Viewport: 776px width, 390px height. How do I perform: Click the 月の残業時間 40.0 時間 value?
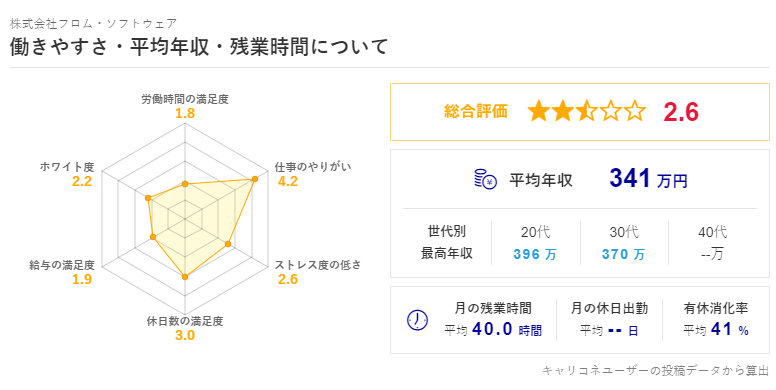coord(507,329)
